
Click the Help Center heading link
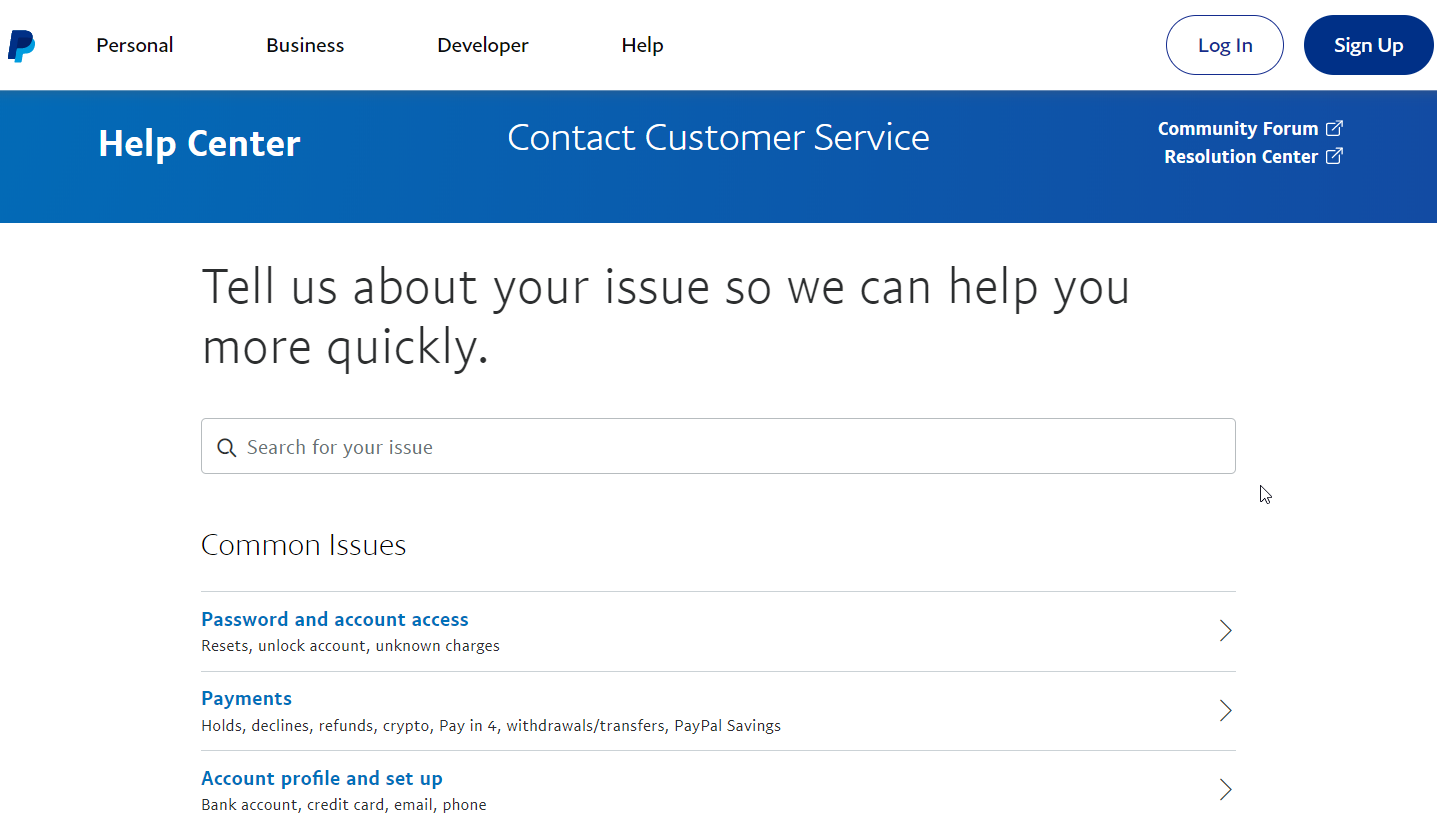(x=199, y=144)
